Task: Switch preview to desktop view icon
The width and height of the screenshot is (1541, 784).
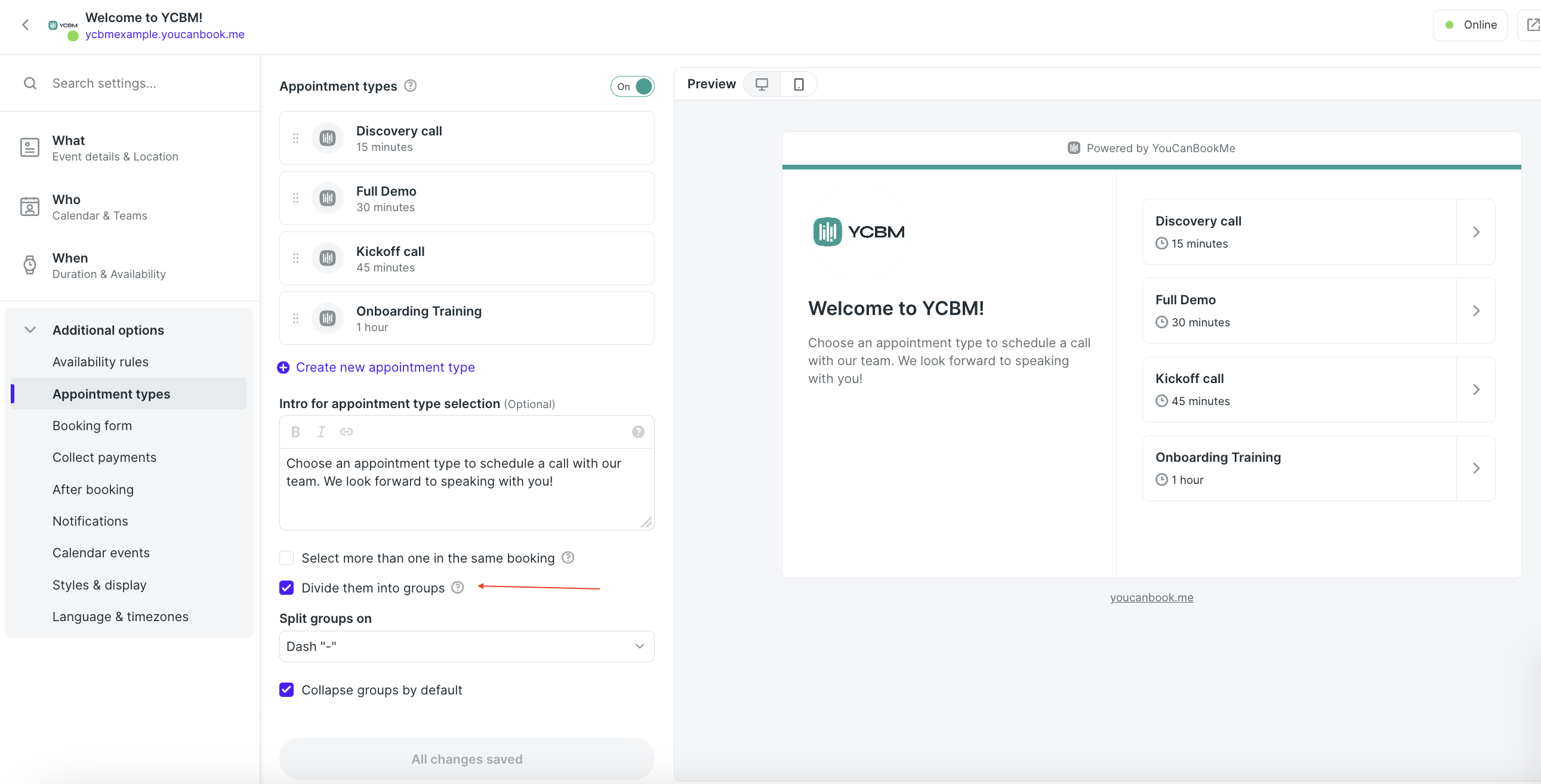Action: click(762, 84)
